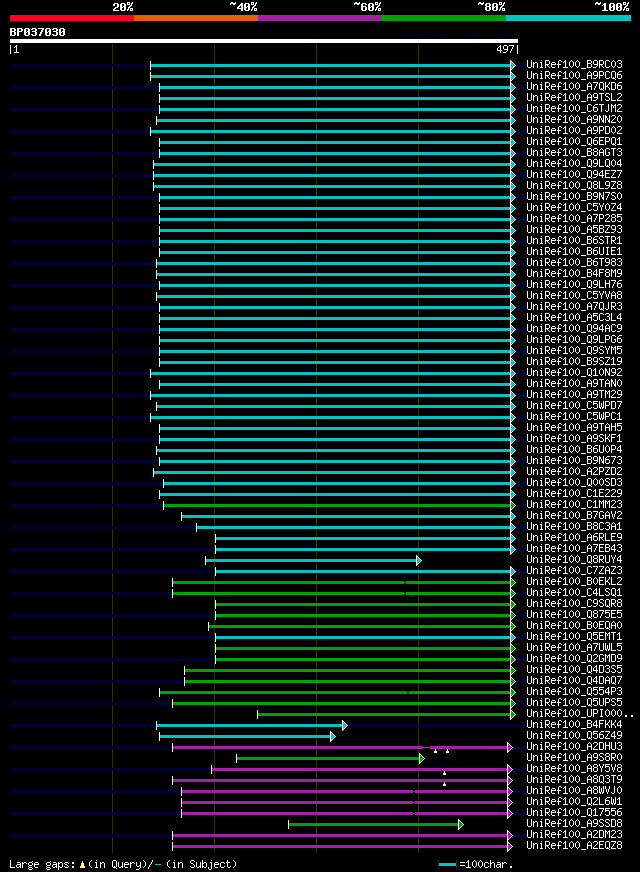Viewport: 640px width, 872px height.
Task: Select the UniRef100_A2PZD2 label
Action: pos(574,472)
